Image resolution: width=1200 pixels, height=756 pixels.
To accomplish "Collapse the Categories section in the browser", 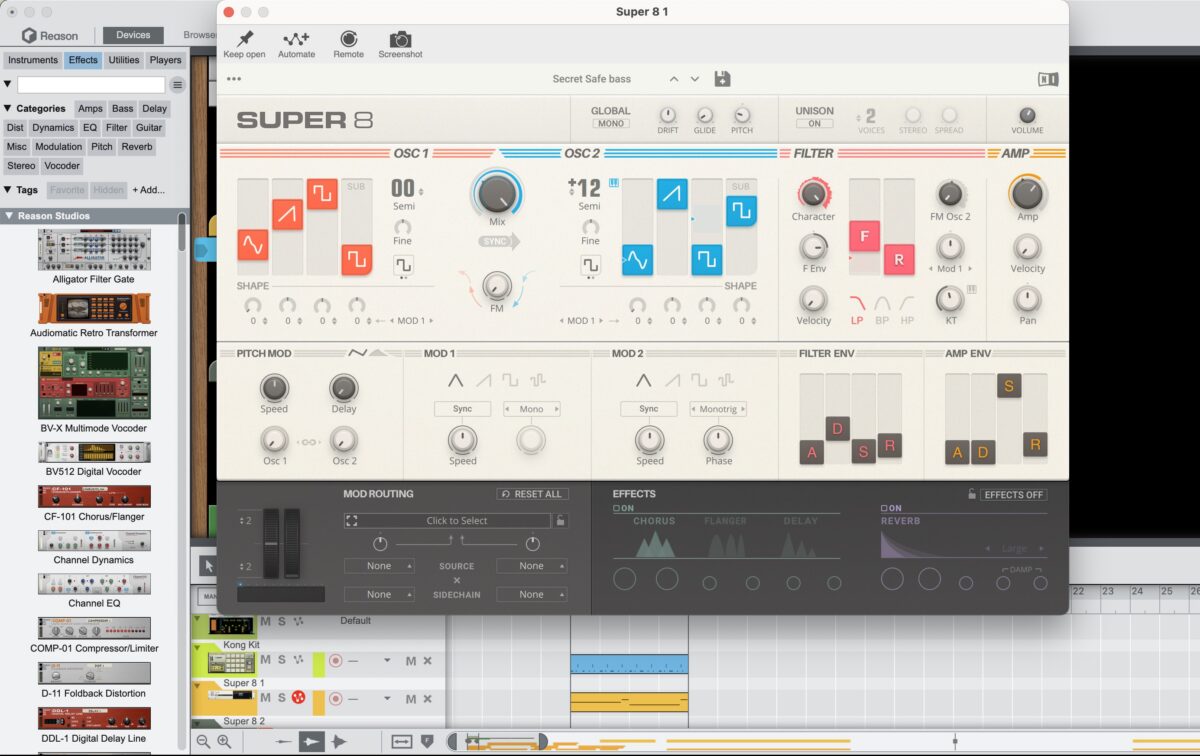I will coord(8,108).
